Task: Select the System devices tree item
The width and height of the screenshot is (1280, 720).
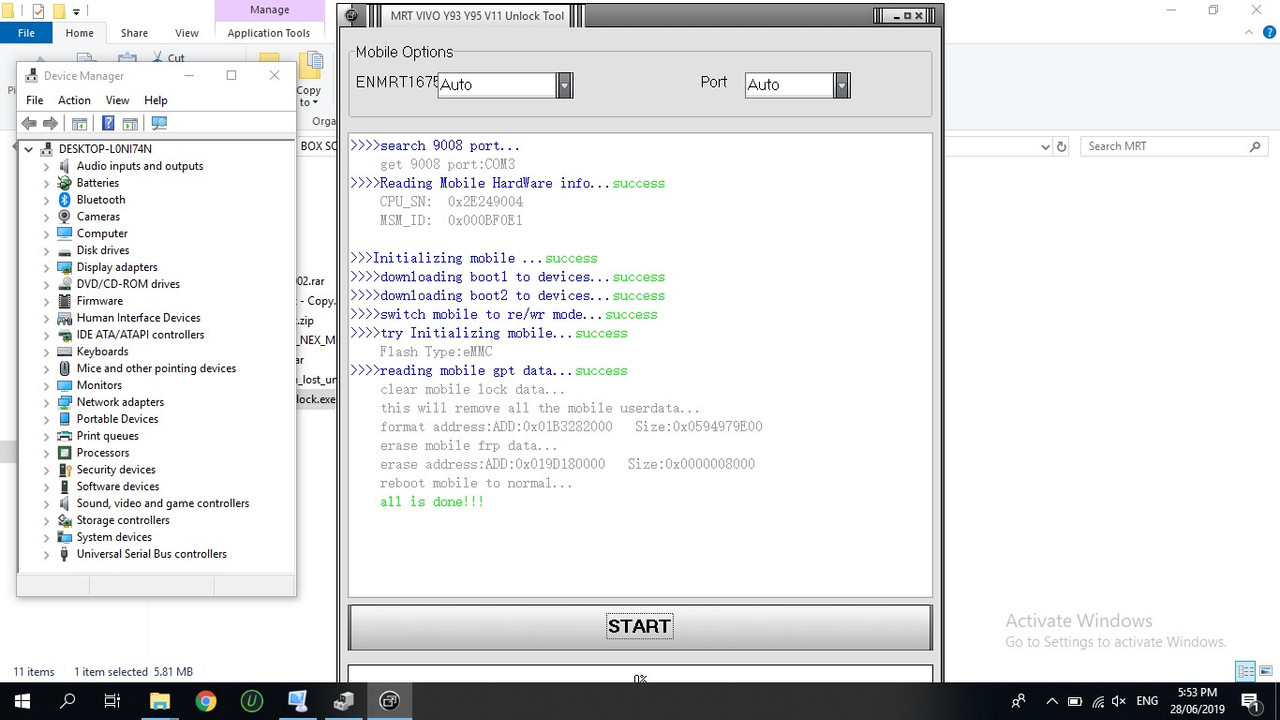Action: [115, 537]
